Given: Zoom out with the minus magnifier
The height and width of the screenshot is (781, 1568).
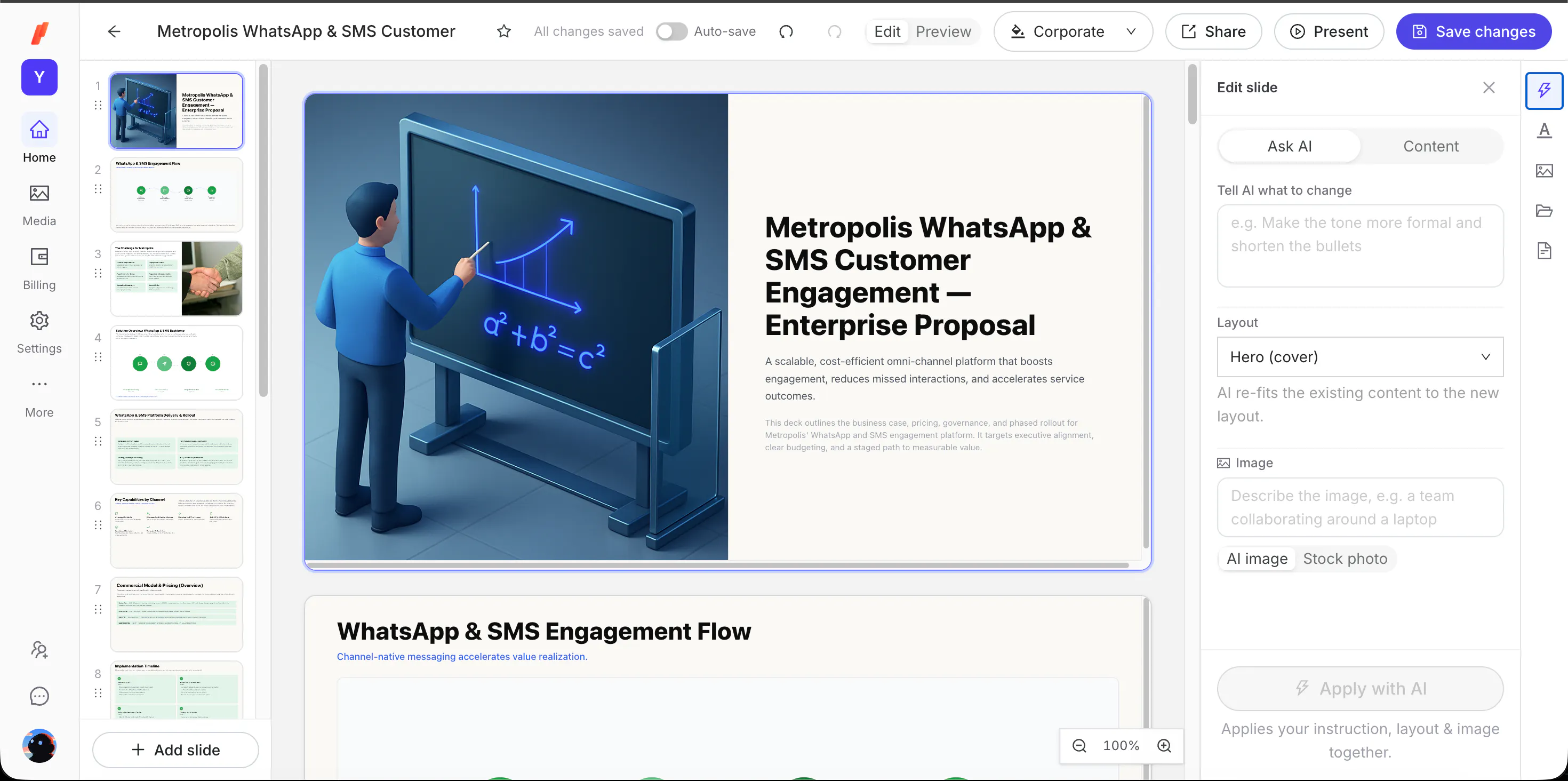Looking at the screenshot, I should [1079, 746].
